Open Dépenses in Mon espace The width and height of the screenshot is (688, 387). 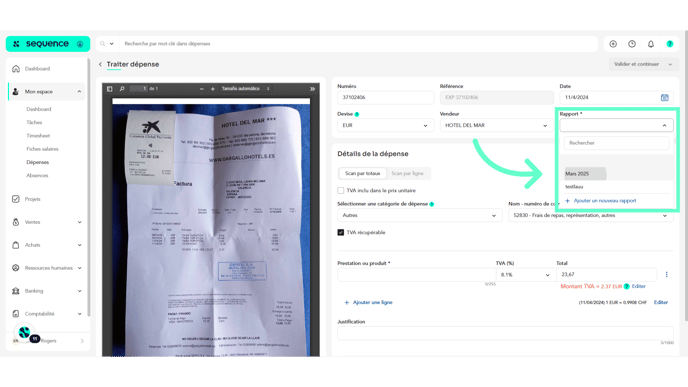(x=38, y=162)
